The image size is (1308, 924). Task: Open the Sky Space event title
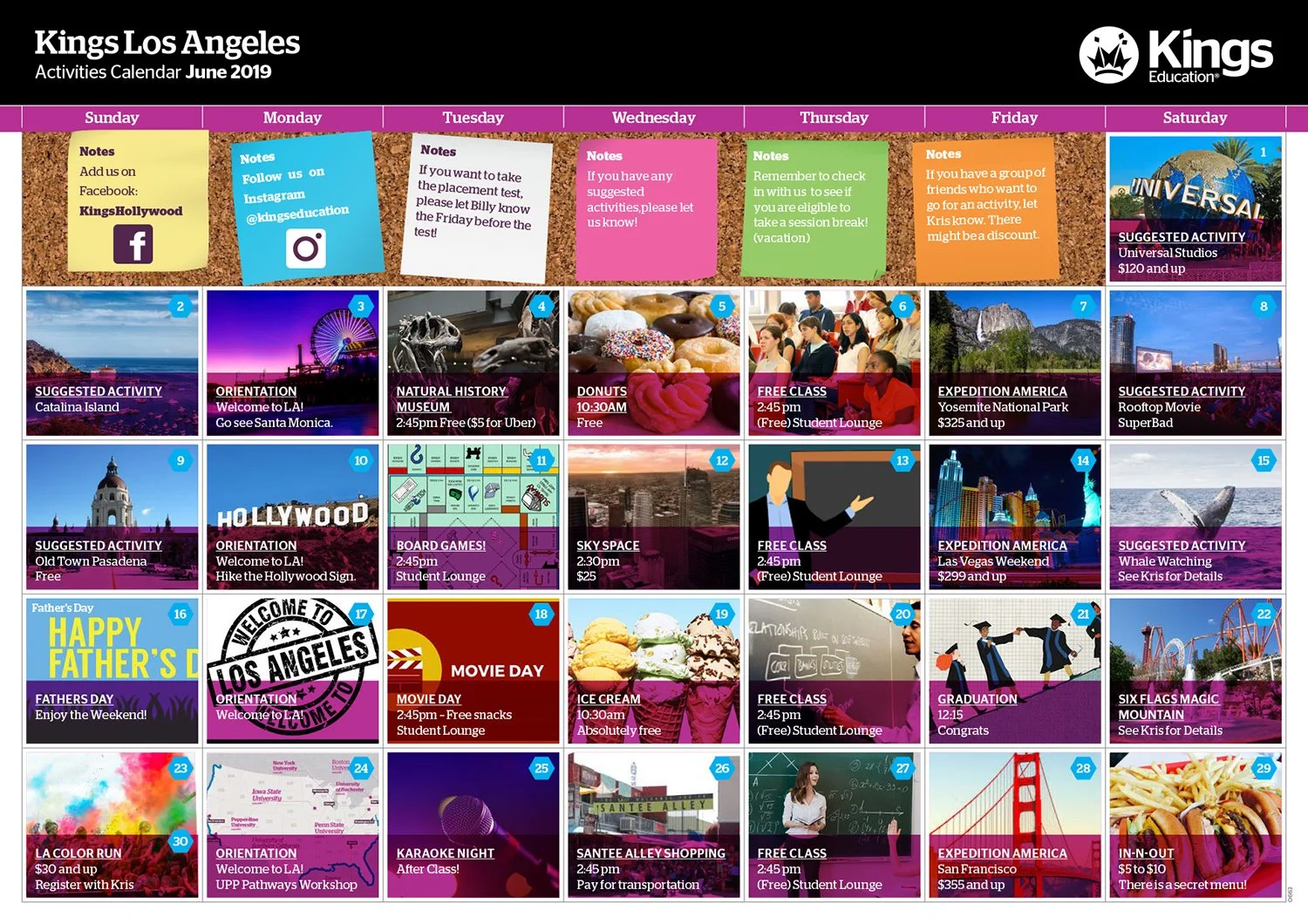pyautogui.click(x=608, y=546)
